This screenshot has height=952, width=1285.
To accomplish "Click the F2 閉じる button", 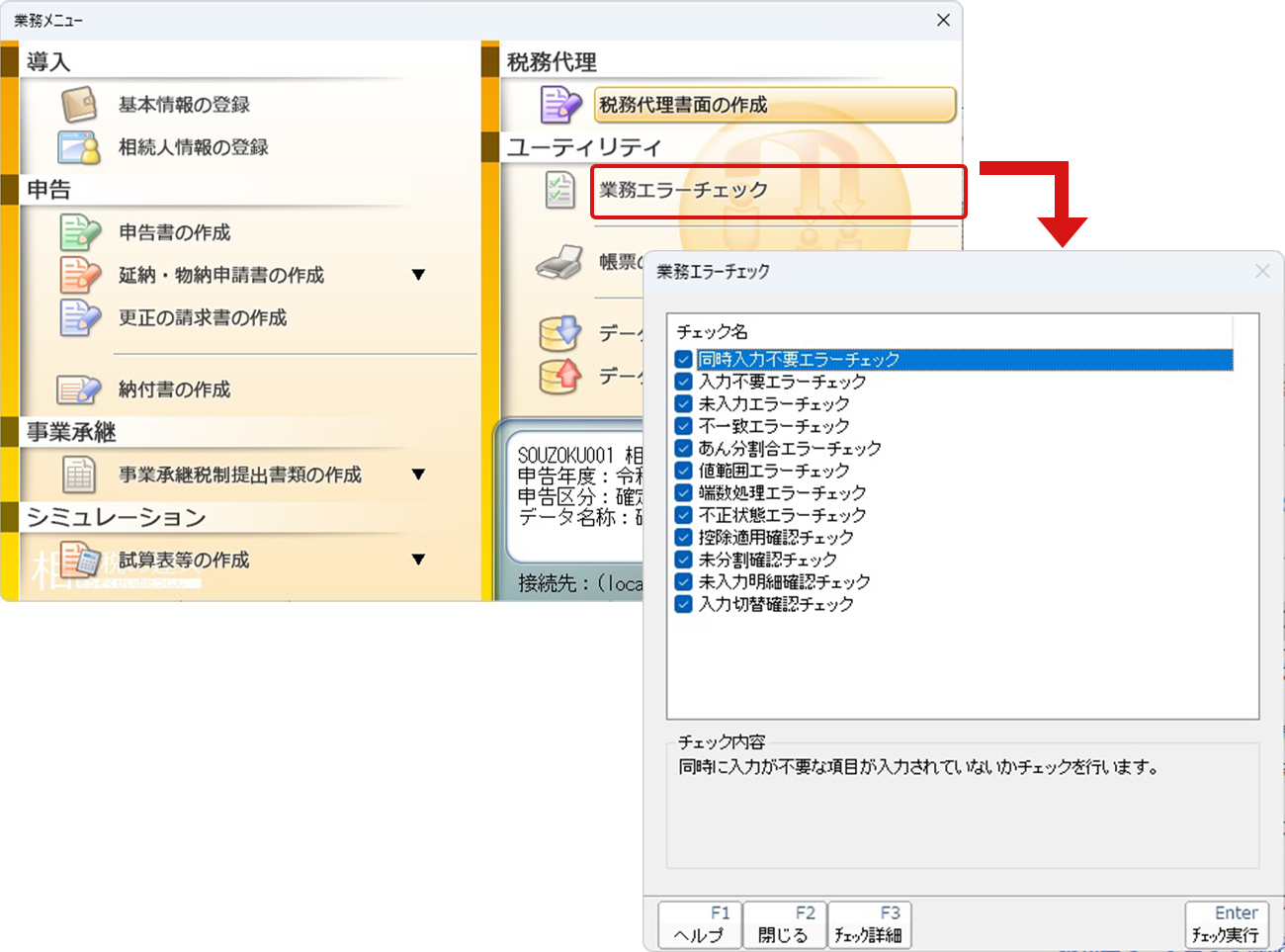I will pos(784,925).
